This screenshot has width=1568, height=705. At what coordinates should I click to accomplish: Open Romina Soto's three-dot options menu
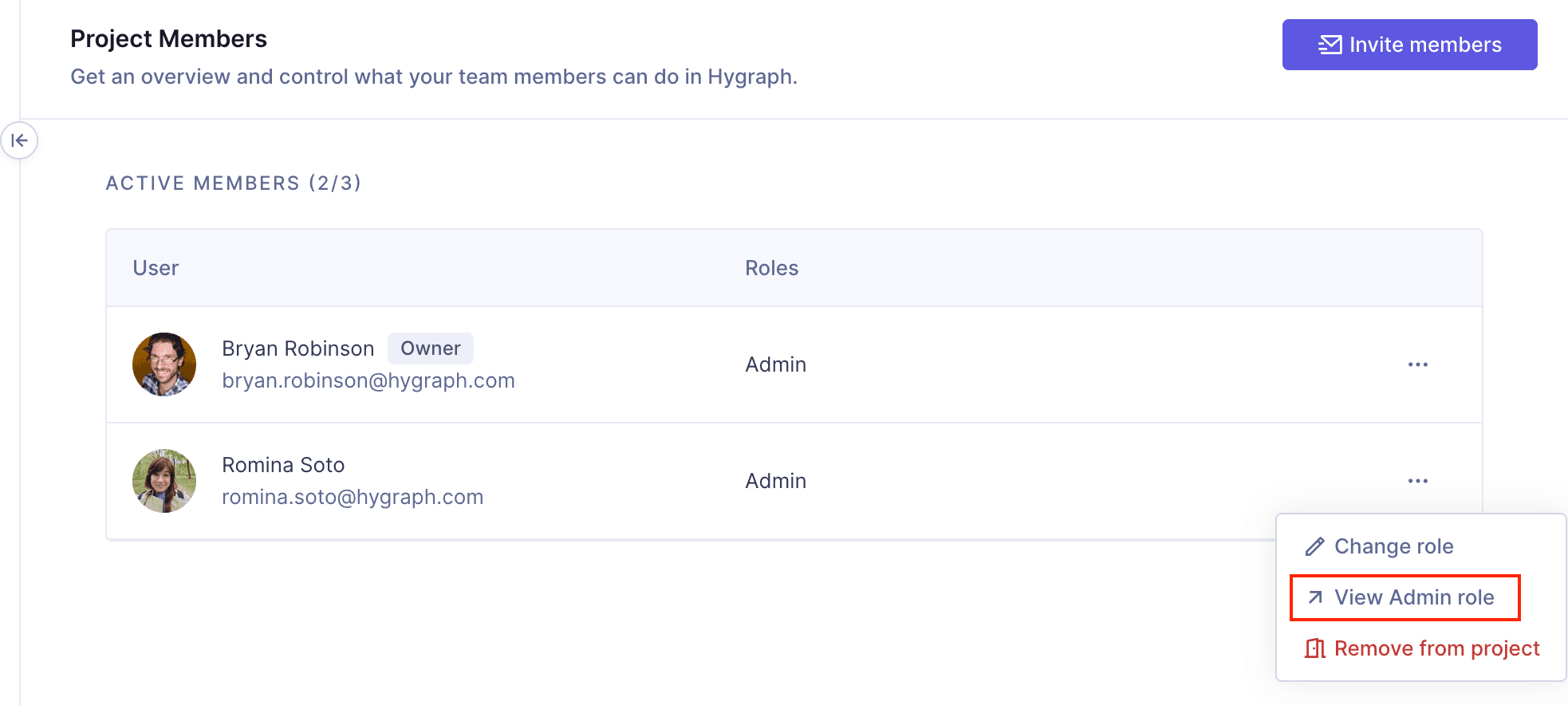pos(1417,481)
